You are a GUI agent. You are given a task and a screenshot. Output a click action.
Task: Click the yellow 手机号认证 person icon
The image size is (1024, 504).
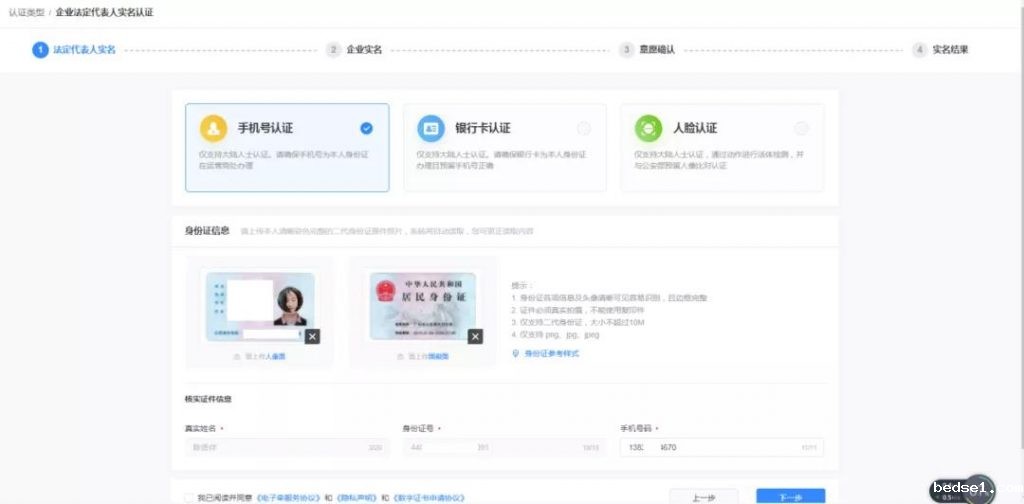213,128
